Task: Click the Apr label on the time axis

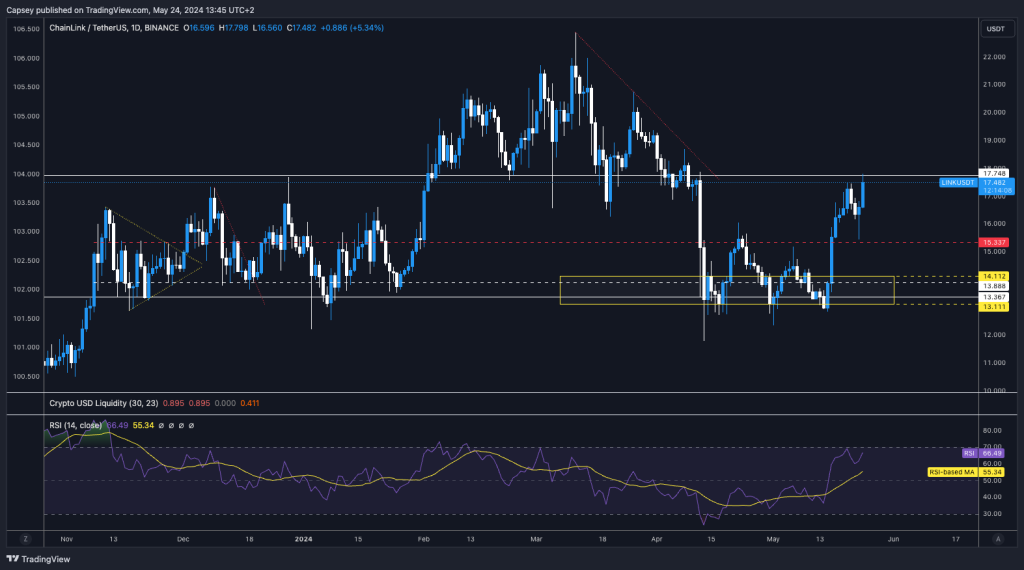Action: [656, 539]
